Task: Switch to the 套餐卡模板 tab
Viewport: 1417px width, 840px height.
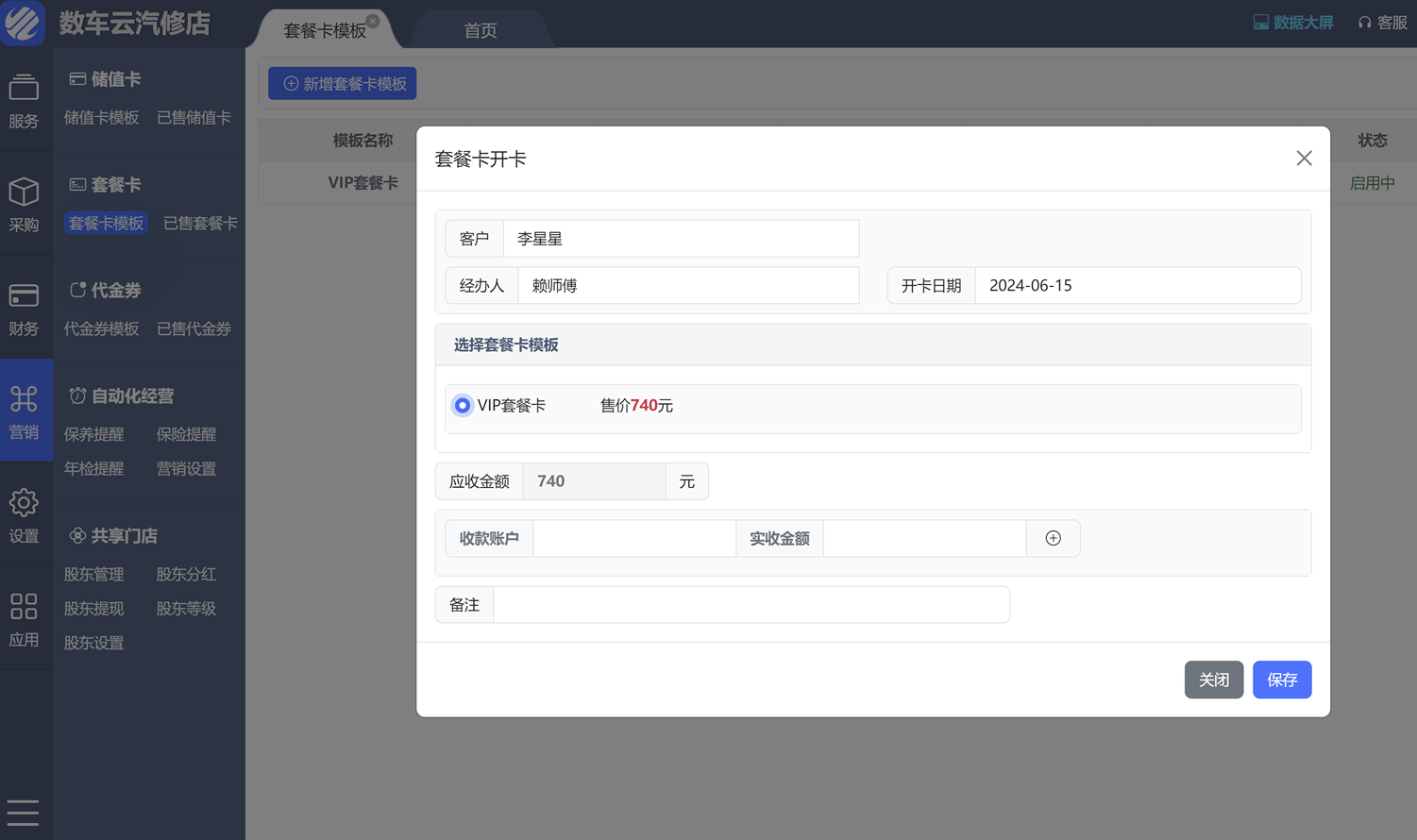Action: tap(325, 30)
